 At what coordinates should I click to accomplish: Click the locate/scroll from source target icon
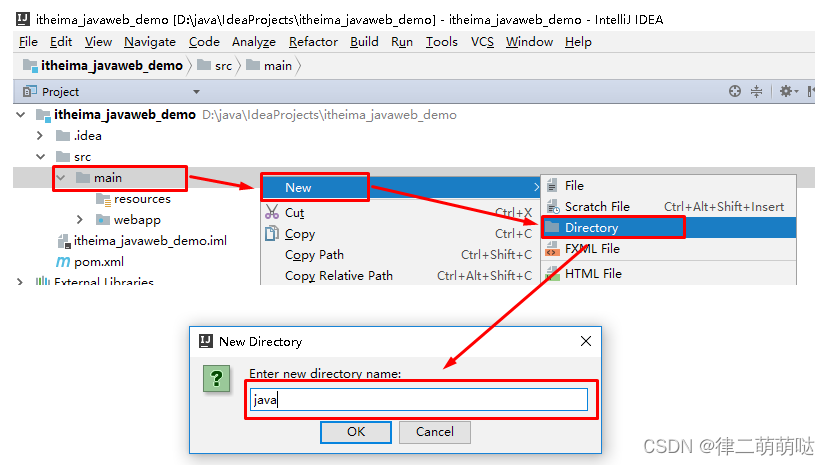tap(735, 91)
